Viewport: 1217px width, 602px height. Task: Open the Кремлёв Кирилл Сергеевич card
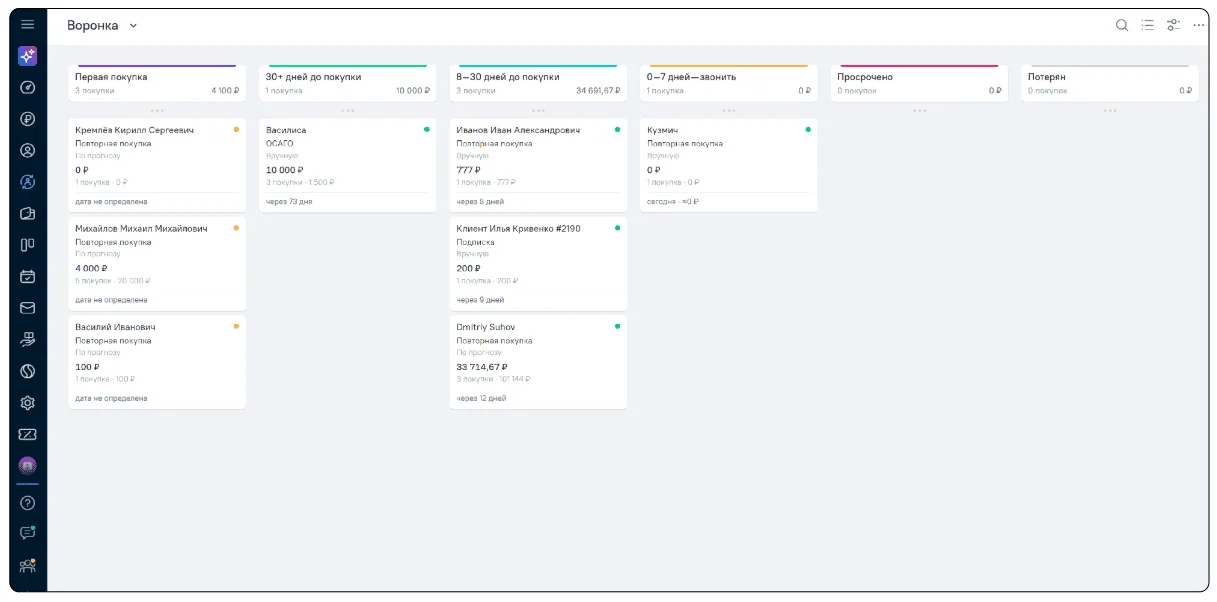[x=157, y=165]
